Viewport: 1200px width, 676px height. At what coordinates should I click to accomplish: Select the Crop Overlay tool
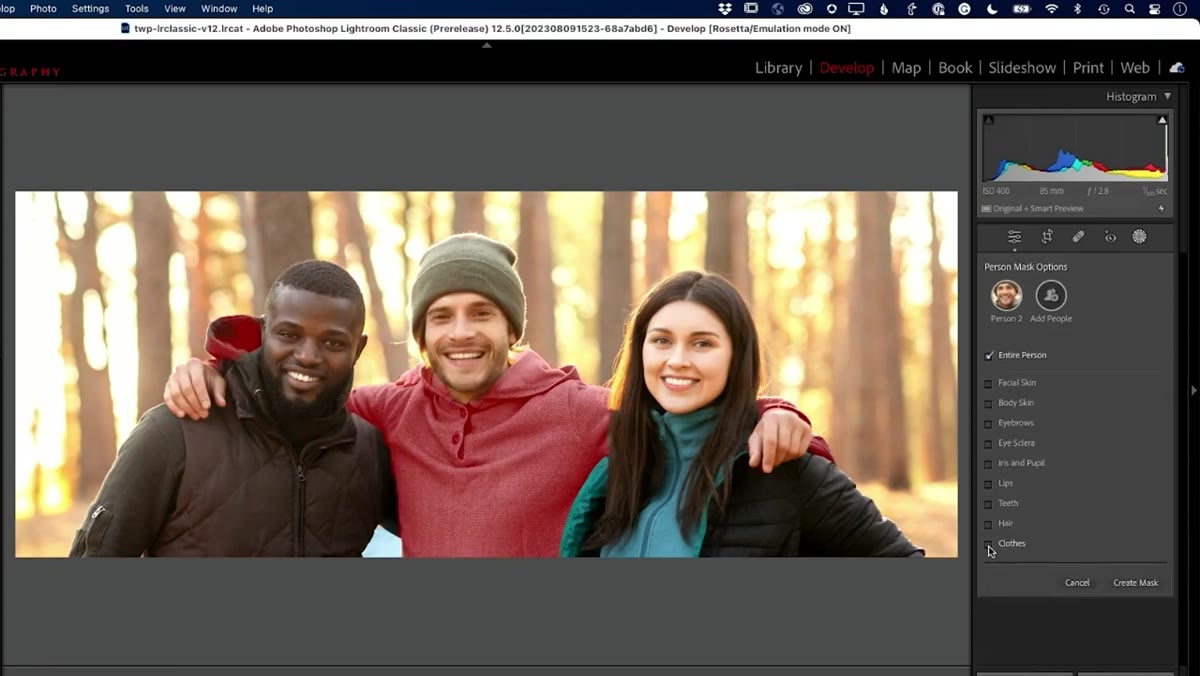[x=1047, y=237]
